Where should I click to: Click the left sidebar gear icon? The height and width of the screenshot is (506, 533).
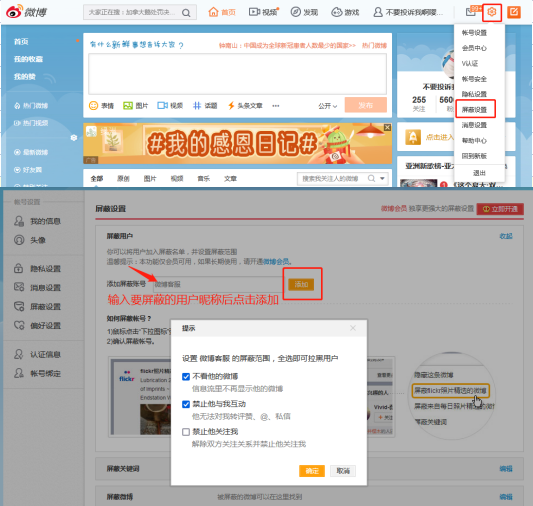tap(74, 138)
